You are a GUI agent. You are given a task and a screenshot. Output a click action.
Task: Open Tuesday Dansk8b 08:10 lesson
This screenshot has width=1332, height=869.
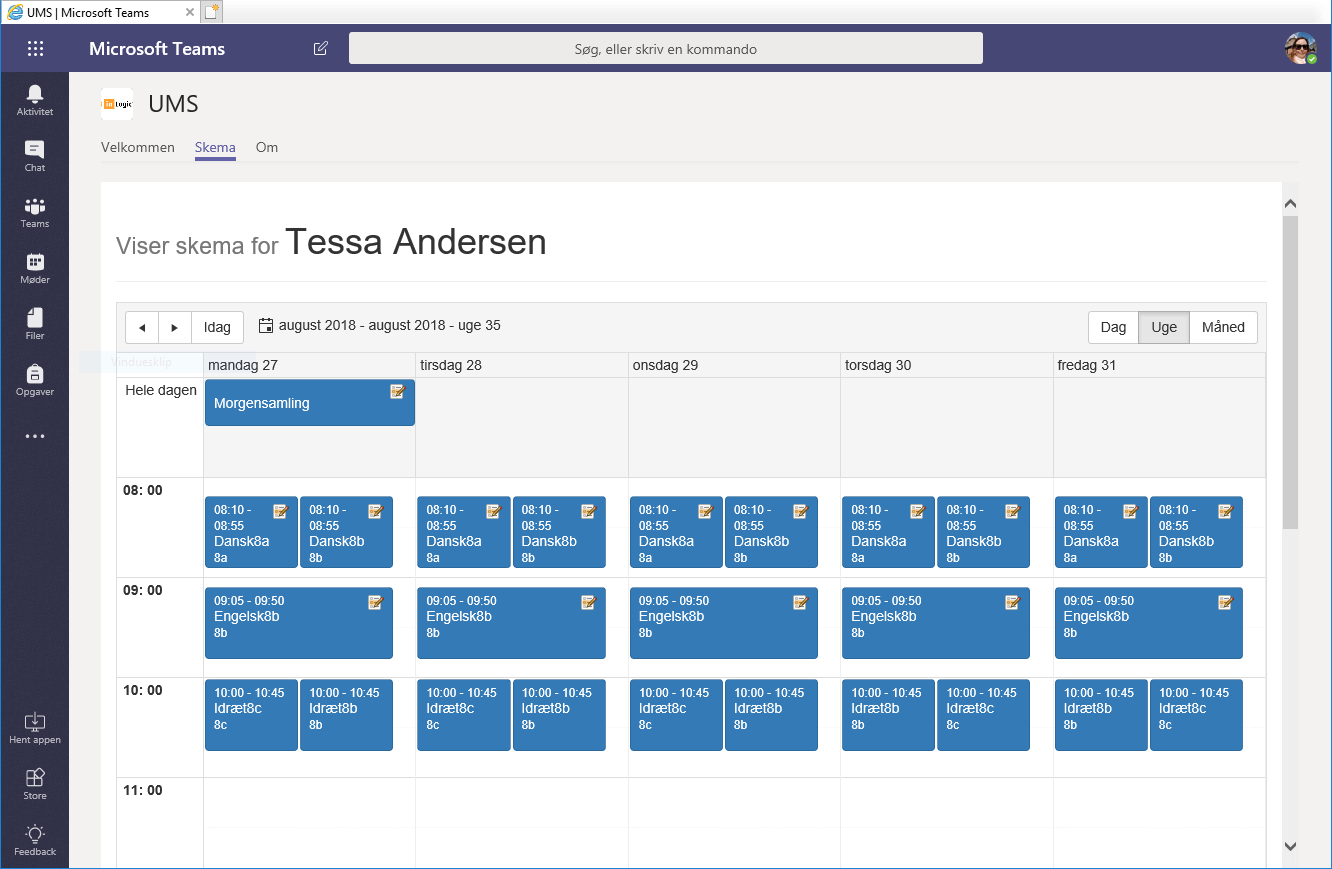559,532
